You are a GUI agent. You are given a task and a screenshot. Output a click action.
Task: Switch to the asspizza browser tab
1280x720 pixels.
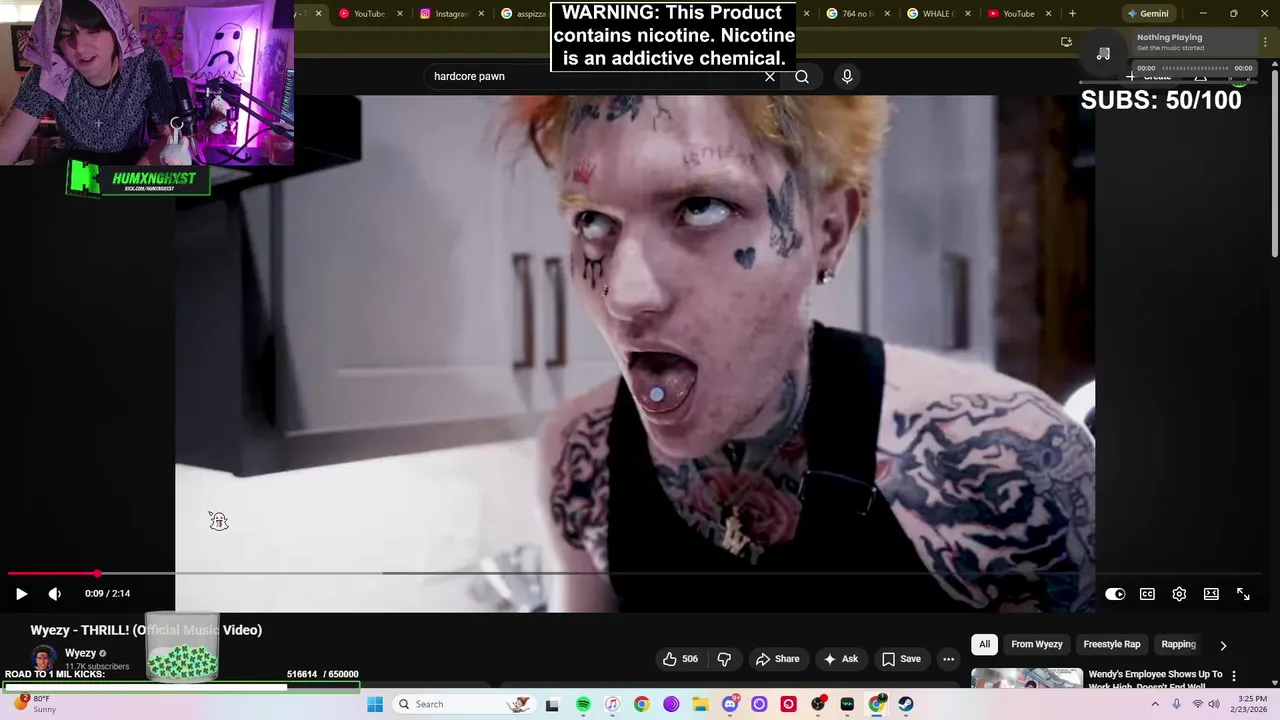[x=523, y=14]
